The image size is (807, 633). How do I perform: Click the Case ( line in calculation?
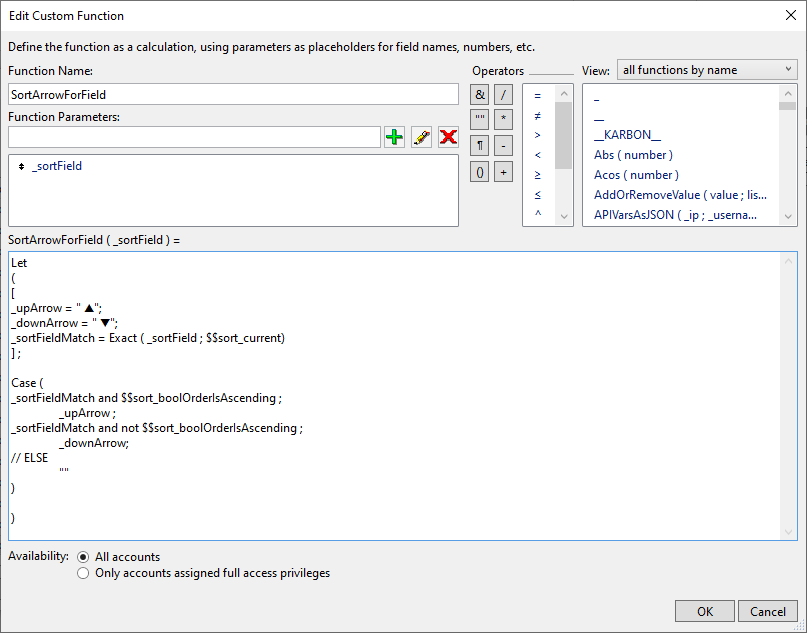point(27,383)
